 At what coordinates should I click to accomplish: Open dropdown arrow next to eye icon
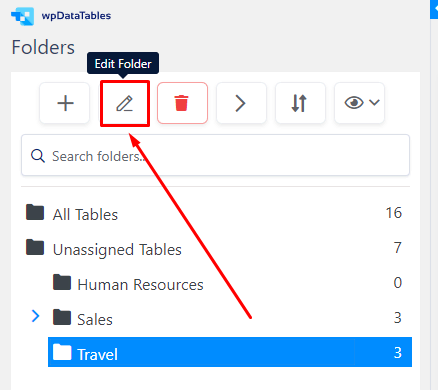point(375,102)
